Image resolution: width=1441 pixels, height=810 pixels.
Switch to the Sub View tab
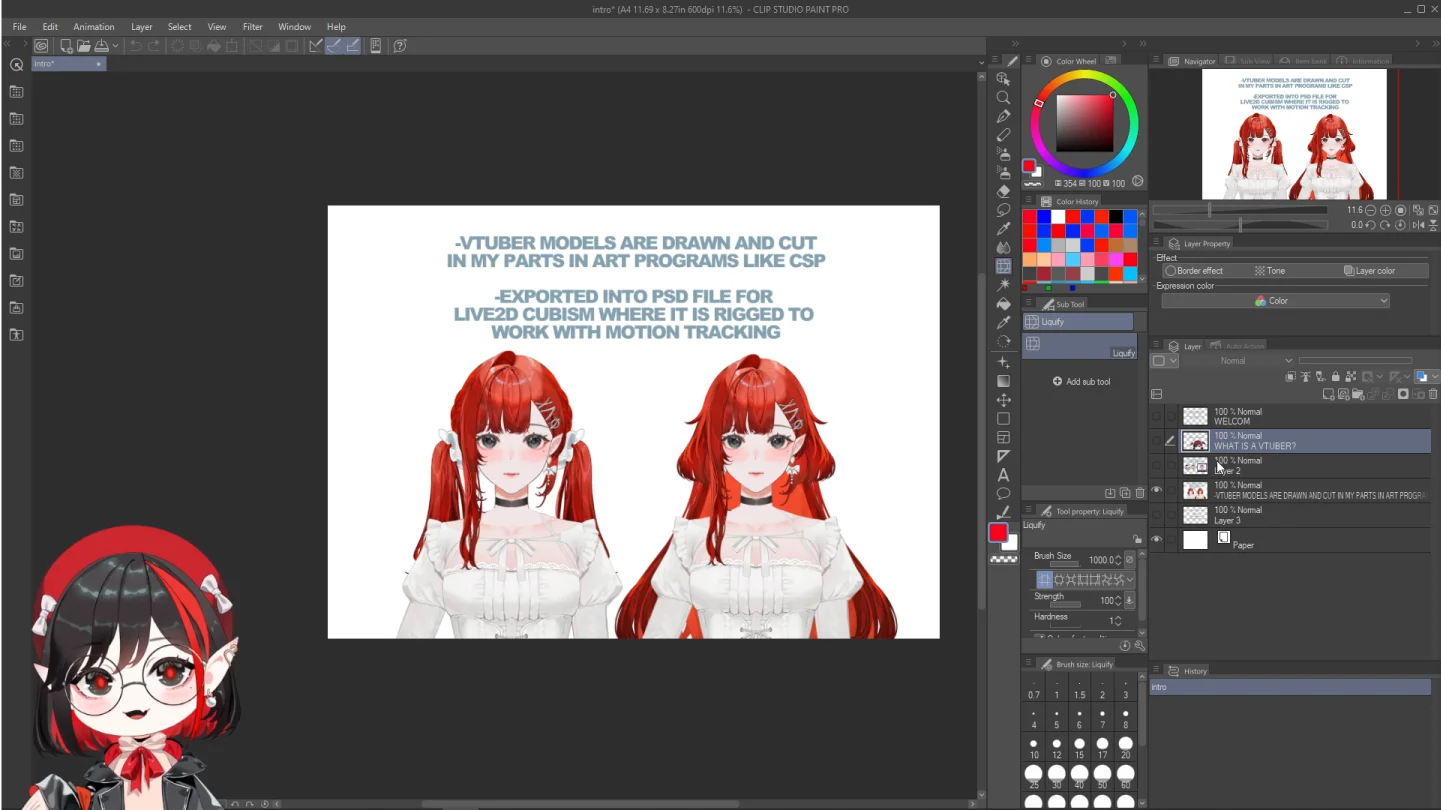(1247, 61)
